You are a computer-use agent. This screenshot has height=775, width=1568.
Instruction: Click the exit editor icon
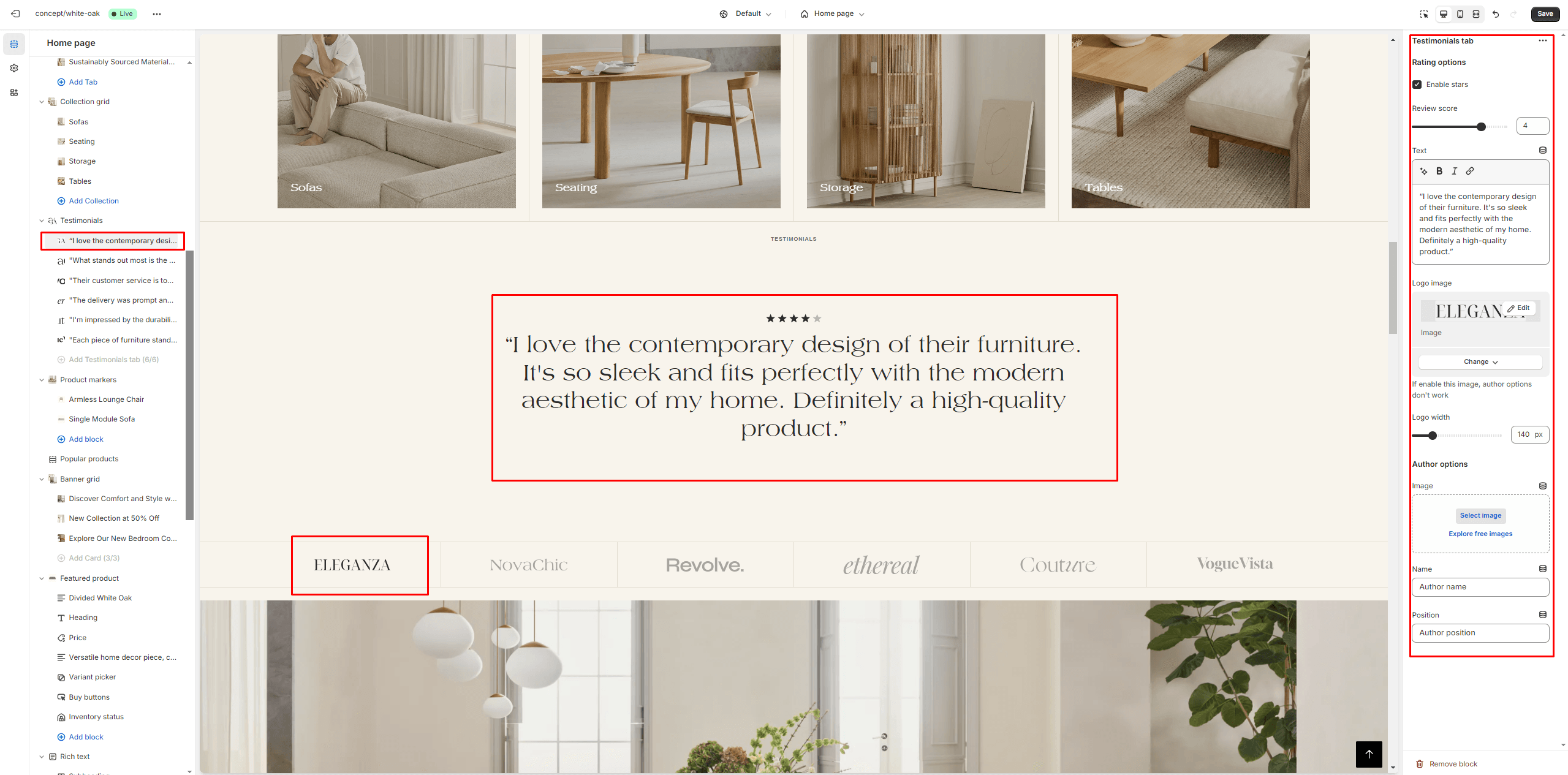tap(15, 13)
